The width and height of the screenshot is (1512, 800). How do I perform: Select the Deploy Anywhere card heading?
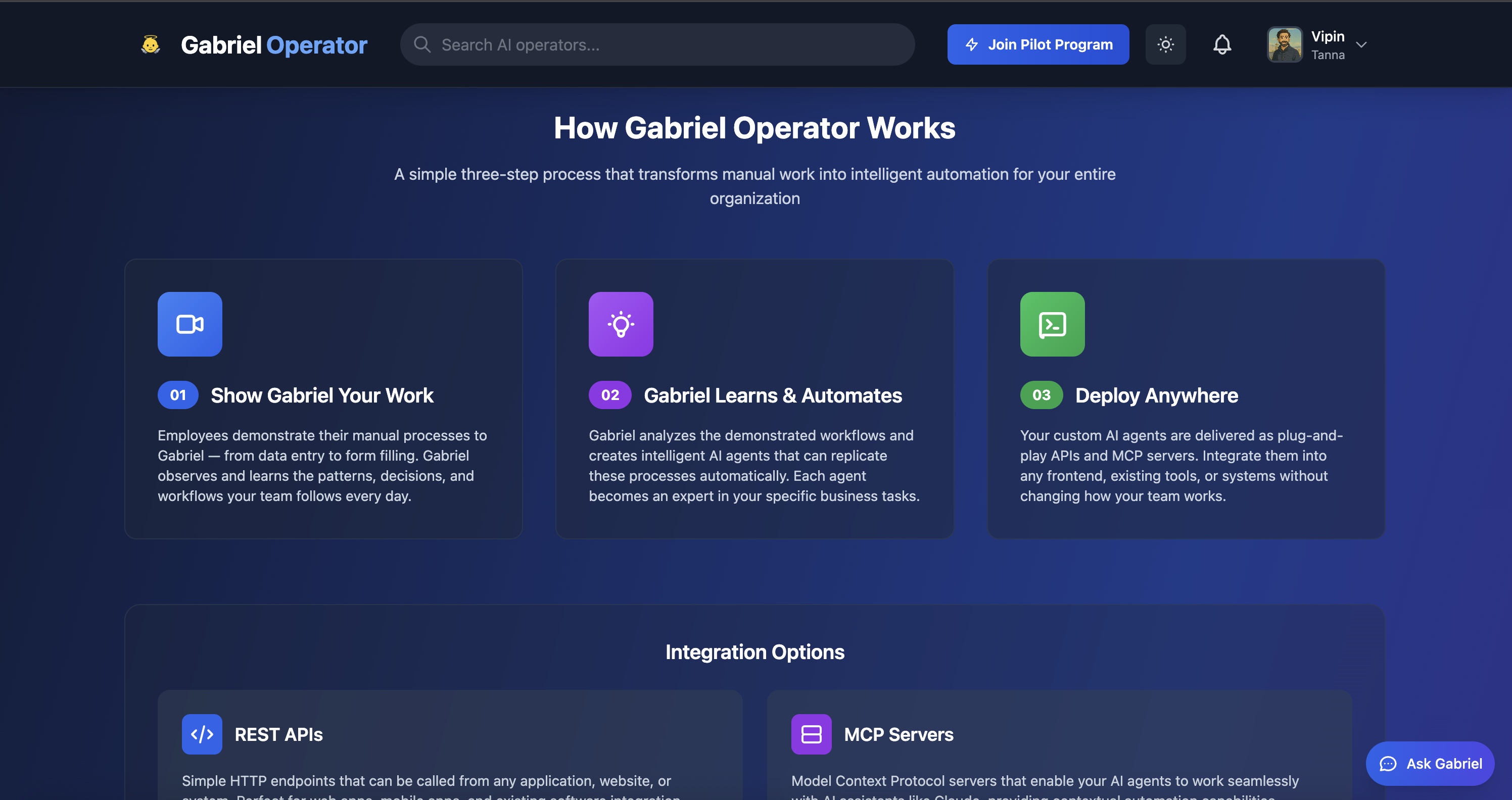(1156, 395)
